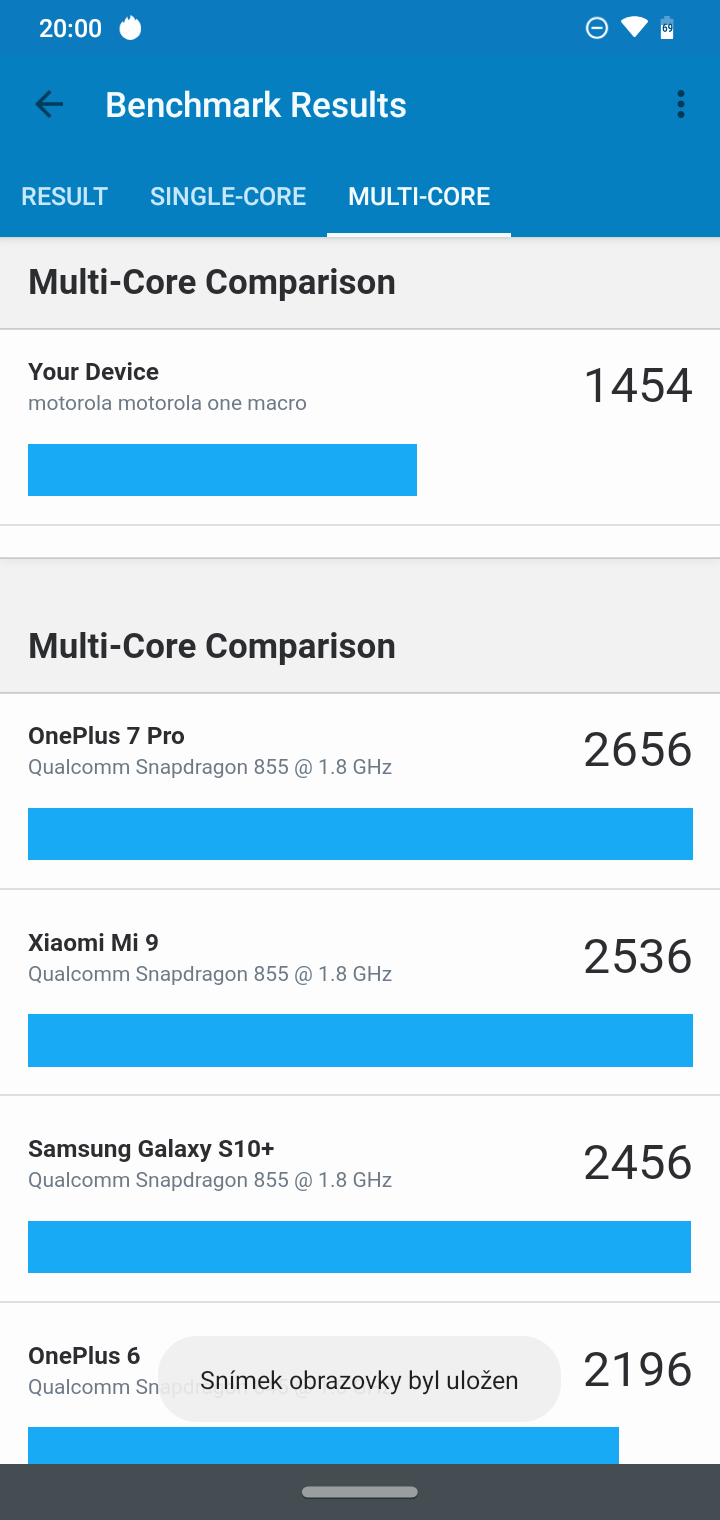
Task: Tap the back arrow icon
Action: pyautogui.click(x=49, y=105)
